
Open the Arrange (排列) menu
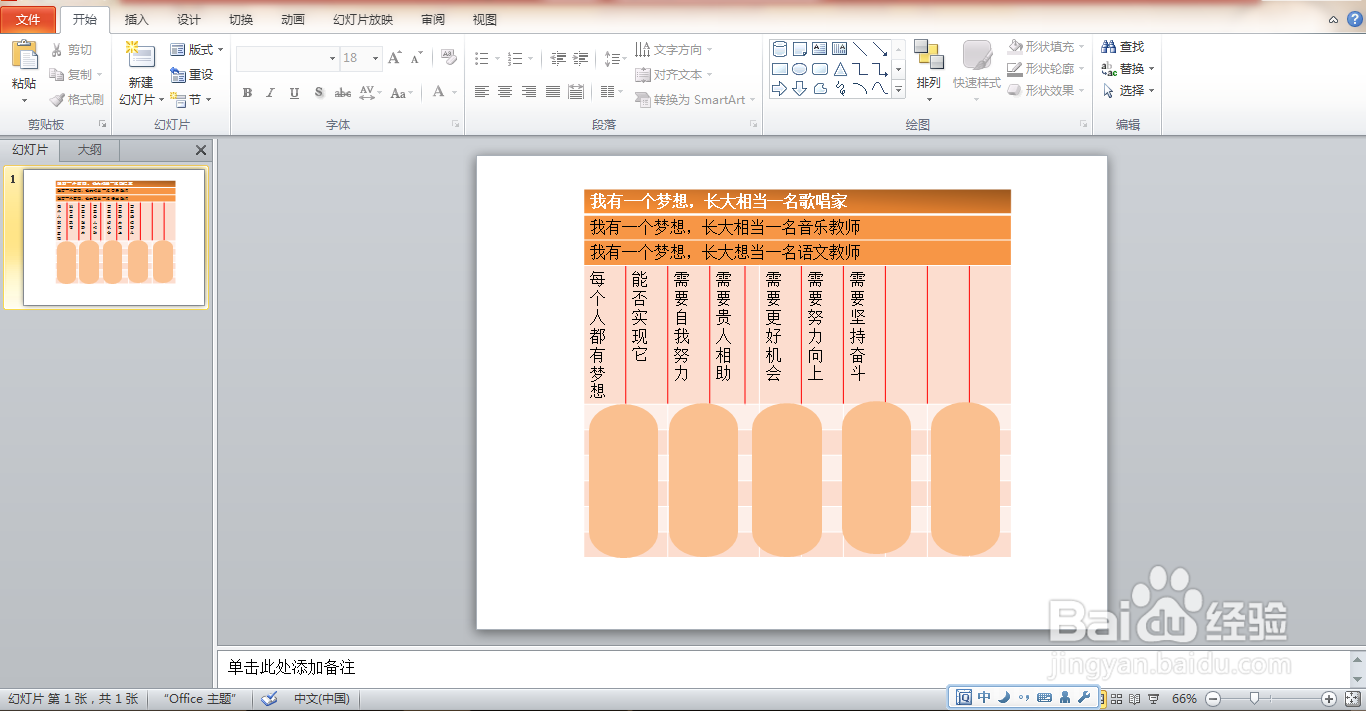point(929,70)
